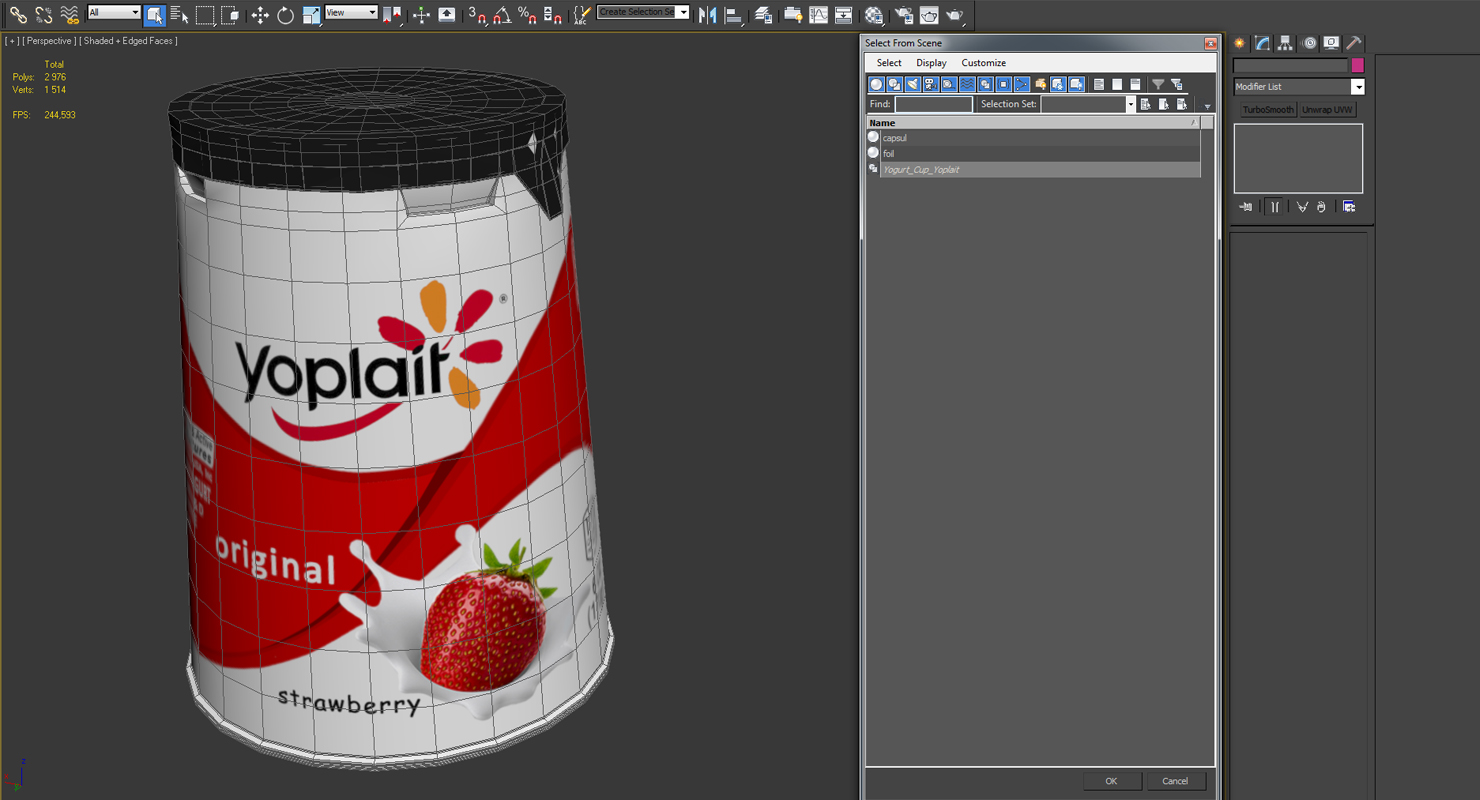Click the Select and Link tool
Screen dimensions: 1480x800
click(18, 15)
